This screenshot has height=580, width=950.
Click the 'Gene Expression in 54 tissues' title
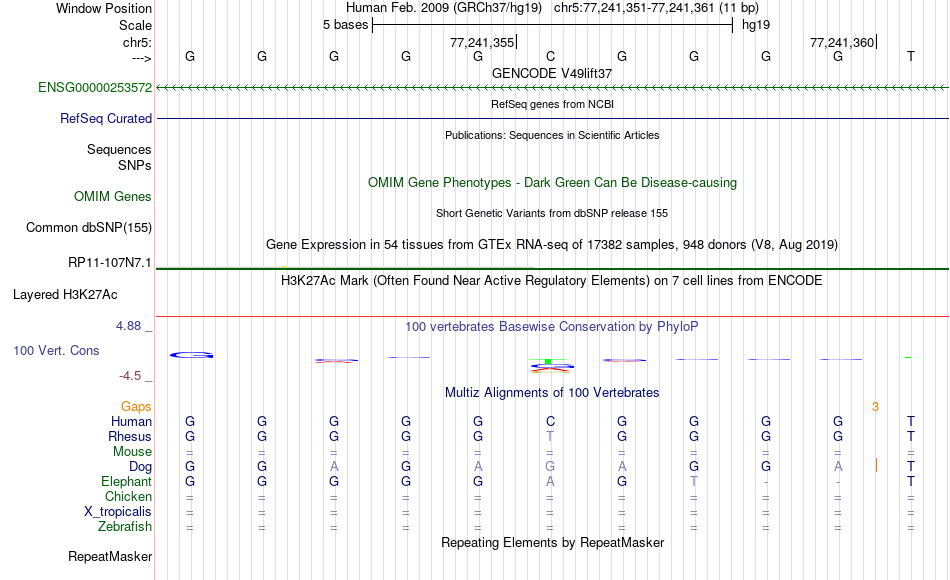tap(552, 245)
